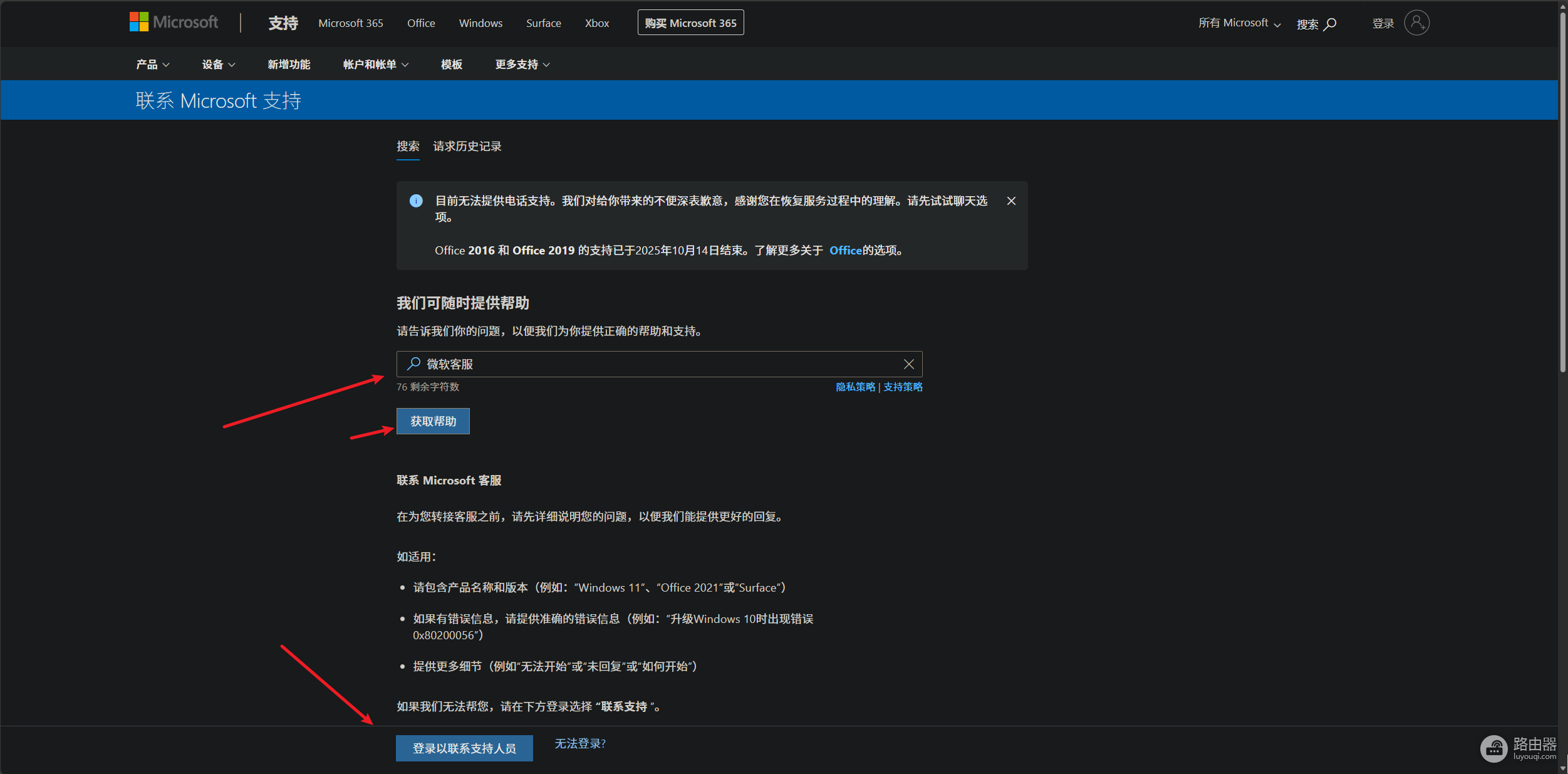The image size is (1568, 774).
Task: Click the 支持 header link
Action: 283,23
